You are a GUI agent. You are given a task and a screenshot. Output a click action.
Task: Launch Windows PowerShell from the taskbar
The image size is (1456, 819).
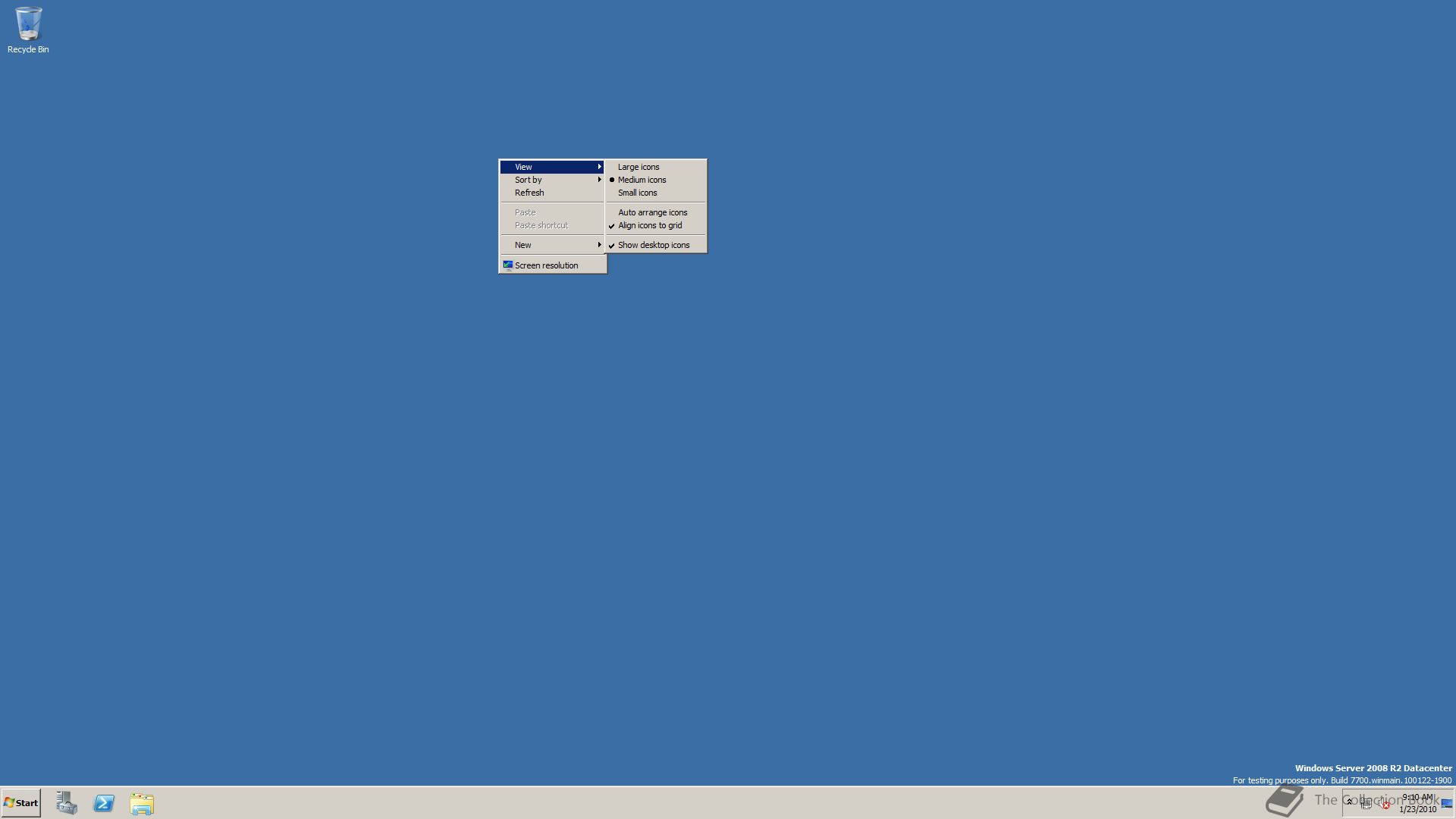pyautogui.click(x=104, y=803)
